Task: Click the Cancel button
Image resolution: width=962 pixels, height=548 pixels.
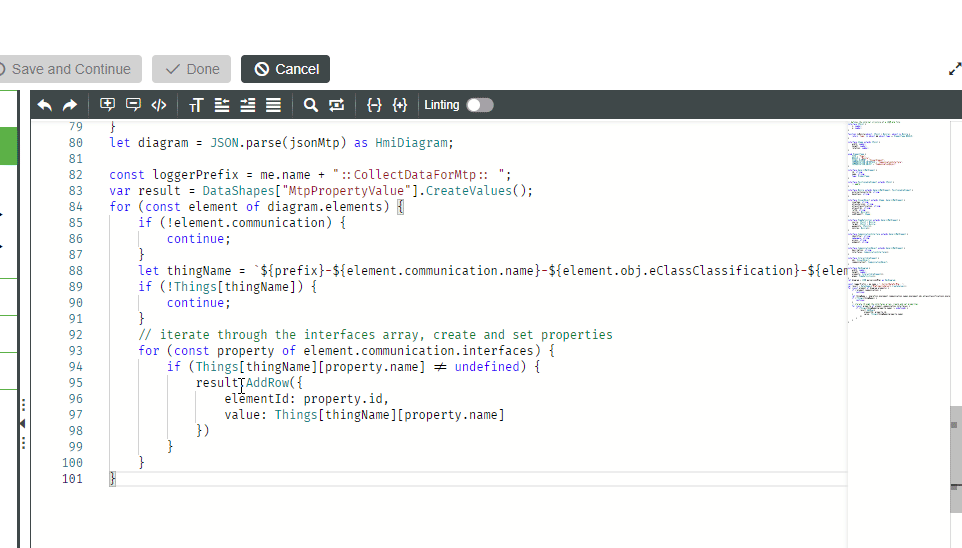Action: click(285, 69)
